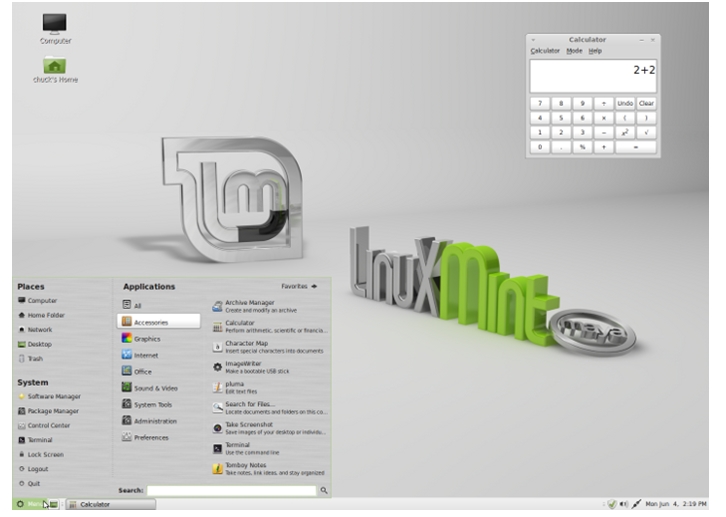
Task: Click the square root key in Calculator
Action: (x=646, y=132)
